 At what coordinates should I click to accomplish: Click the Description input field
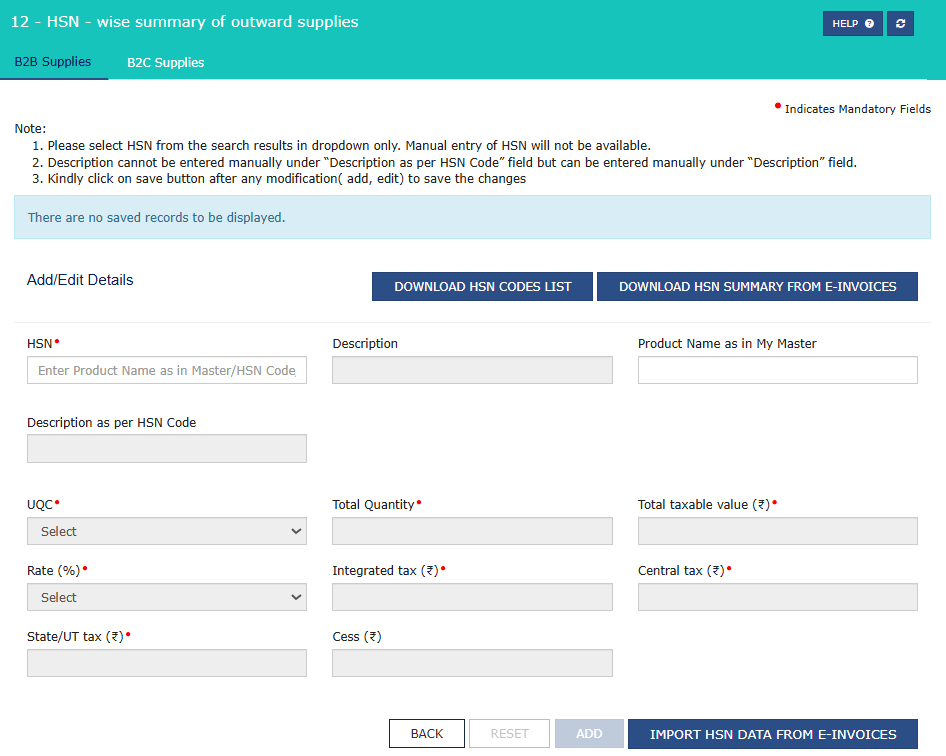click(x=472, y=370)
